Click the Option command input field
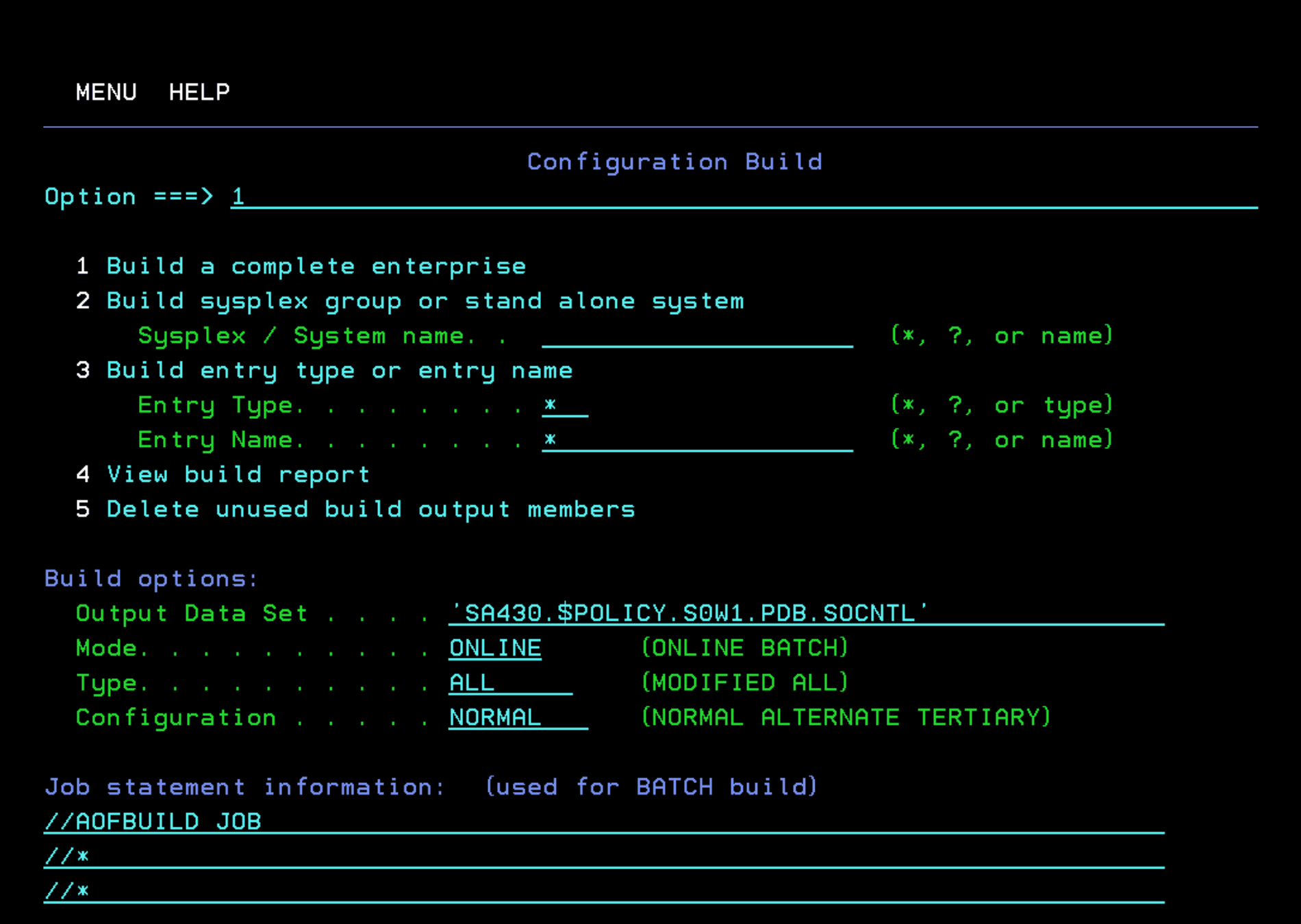This screenshot has height=924, width=1301. [743, 197]
